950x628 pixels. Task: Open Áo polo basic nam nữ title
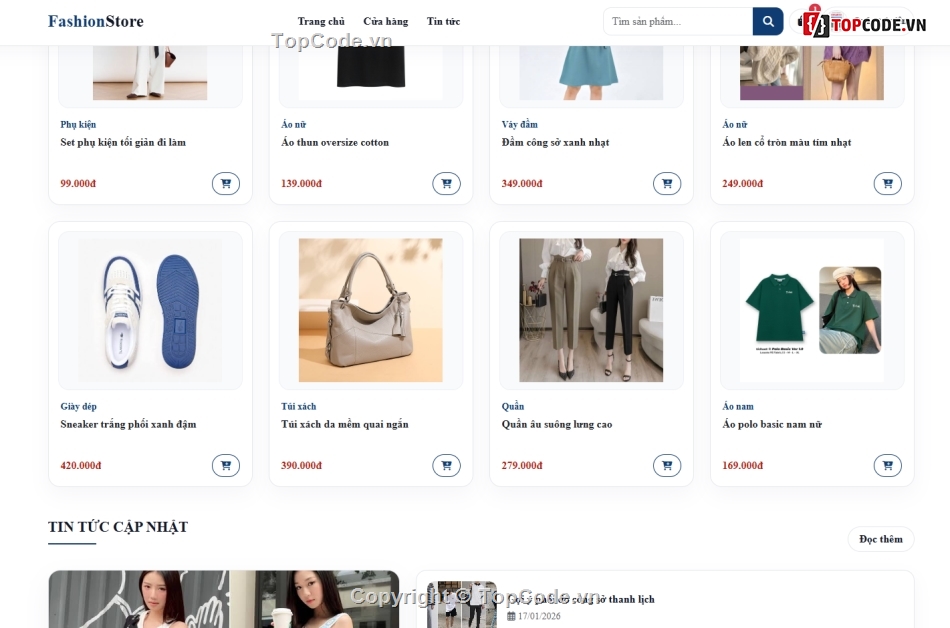tap(772, 425)
